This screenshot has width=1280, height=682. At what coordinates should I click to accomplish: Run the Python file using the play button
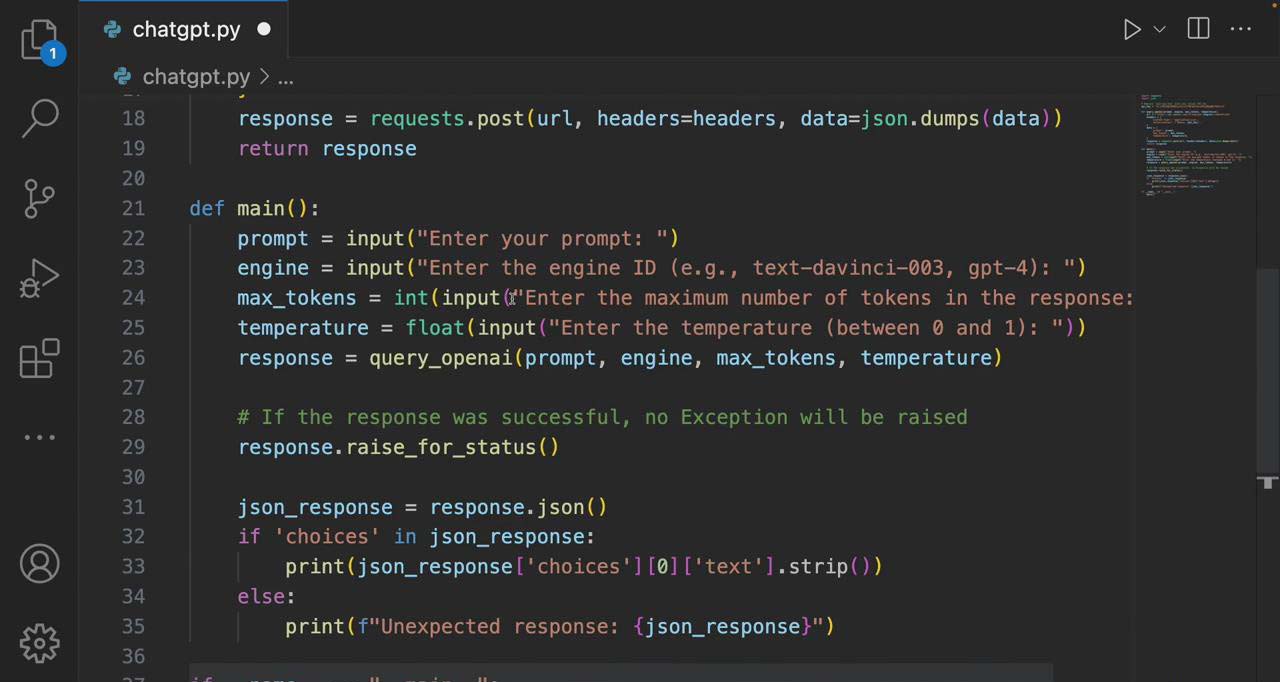(1132, 29)
